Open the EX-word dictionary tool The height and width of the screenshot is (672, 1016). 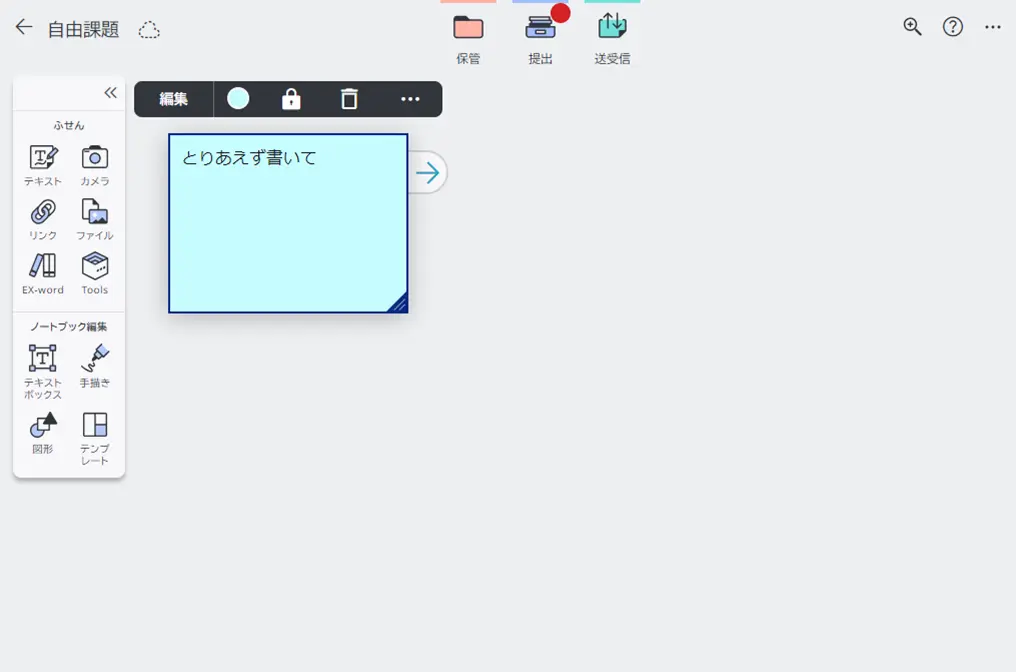pos(43,272)
